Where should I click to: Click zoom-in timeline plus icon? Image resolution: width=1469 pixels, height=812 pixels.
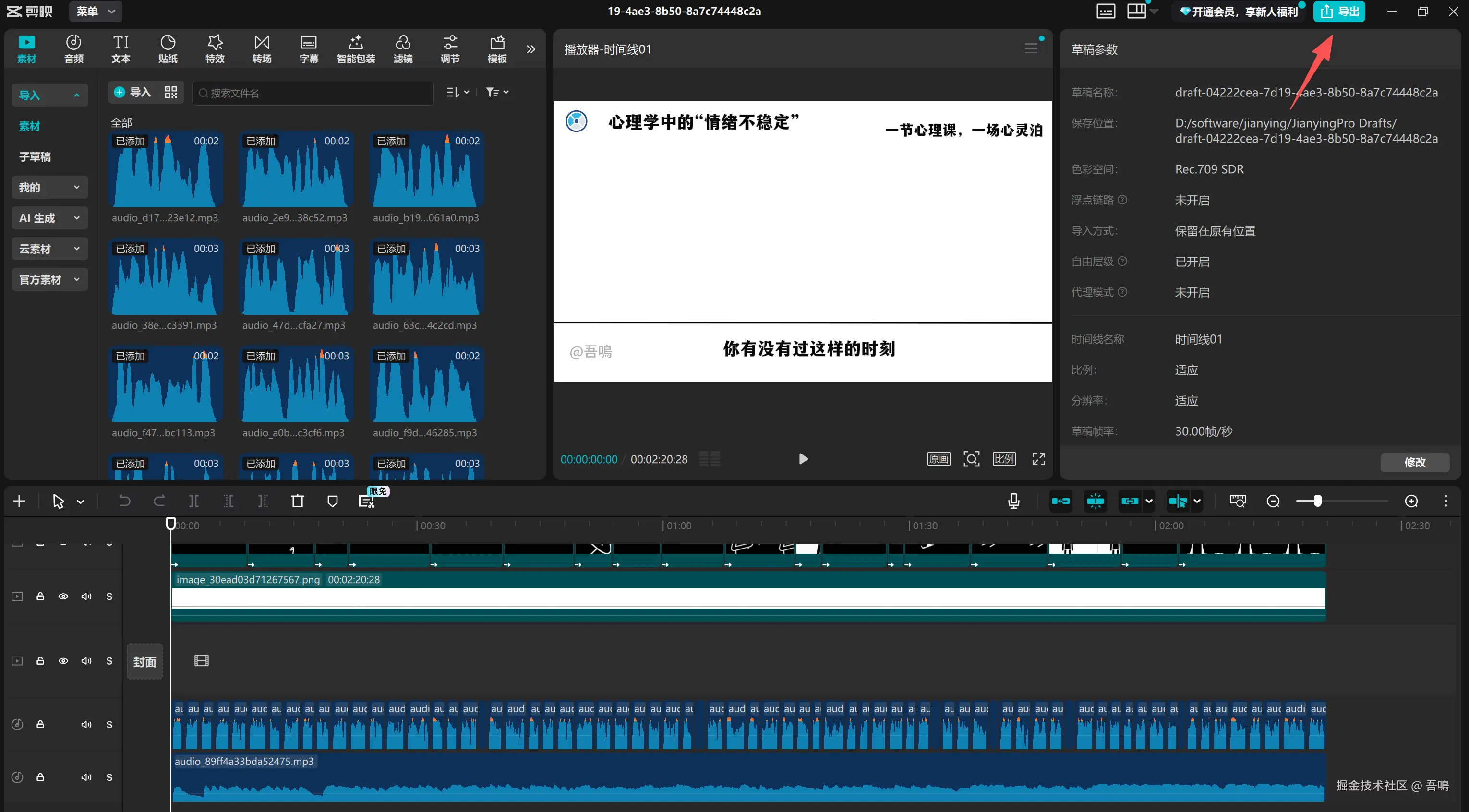pos(1411,501)
